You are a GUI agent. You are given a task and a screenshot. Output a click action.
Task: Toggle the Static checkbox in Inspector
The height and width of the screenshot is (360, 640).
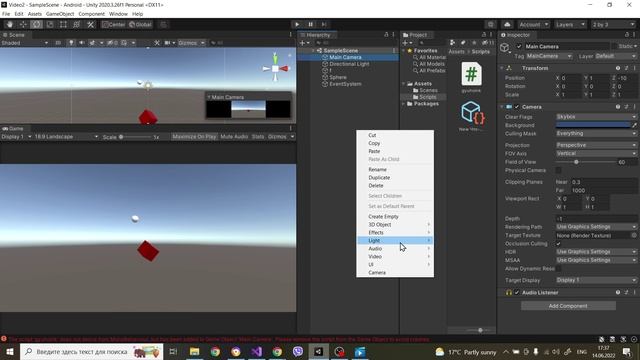pos(613,47)
